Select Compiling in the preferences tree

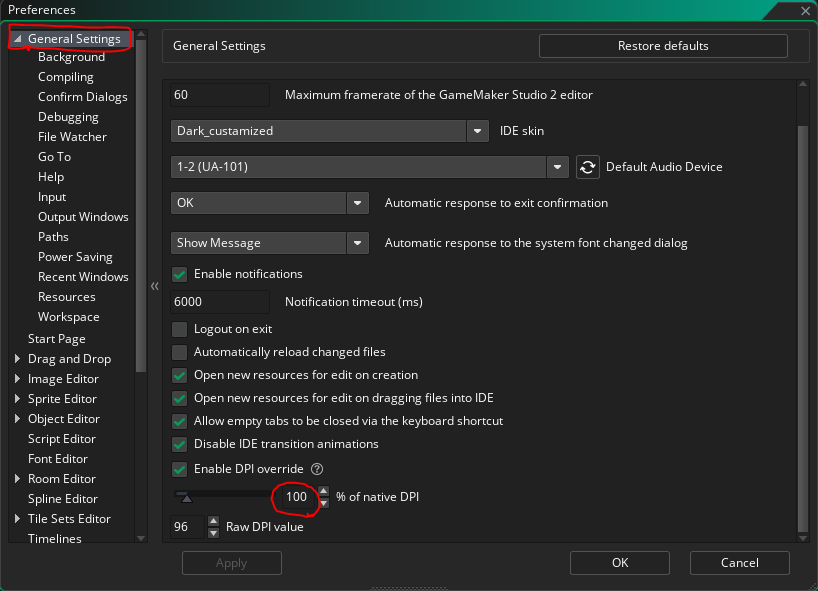66,77
